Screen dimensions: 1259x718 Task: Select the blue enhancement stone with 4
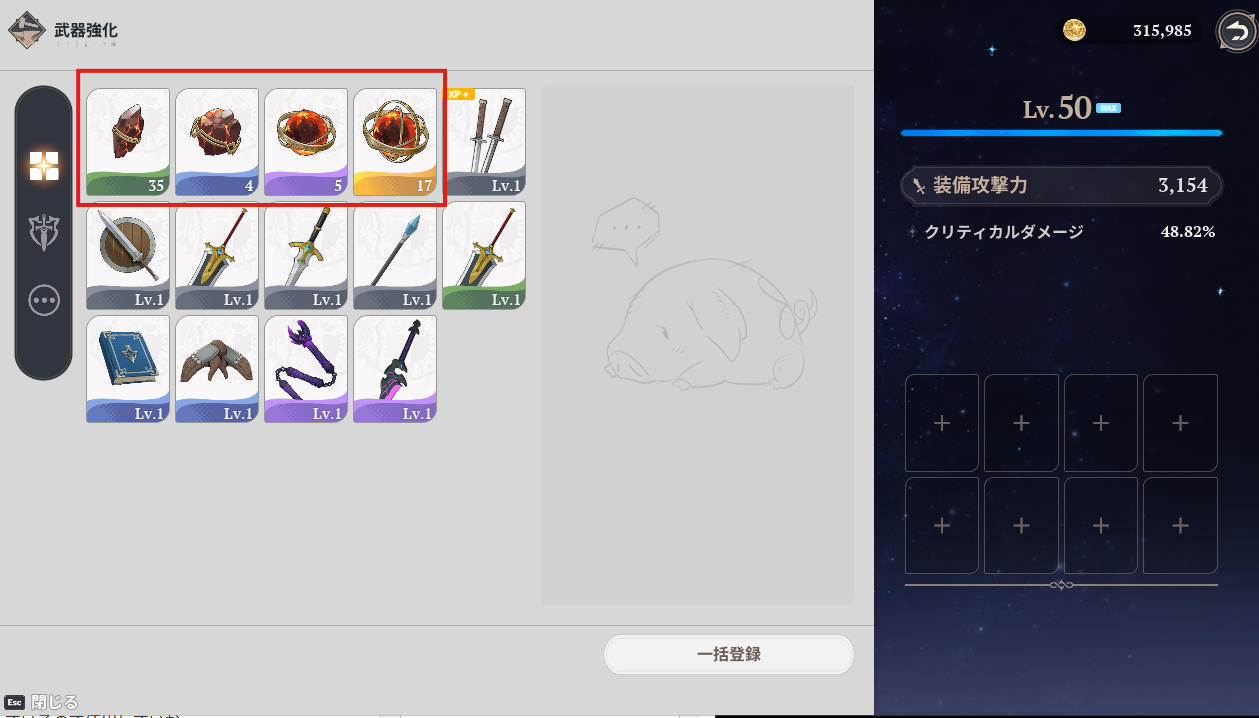217,142
